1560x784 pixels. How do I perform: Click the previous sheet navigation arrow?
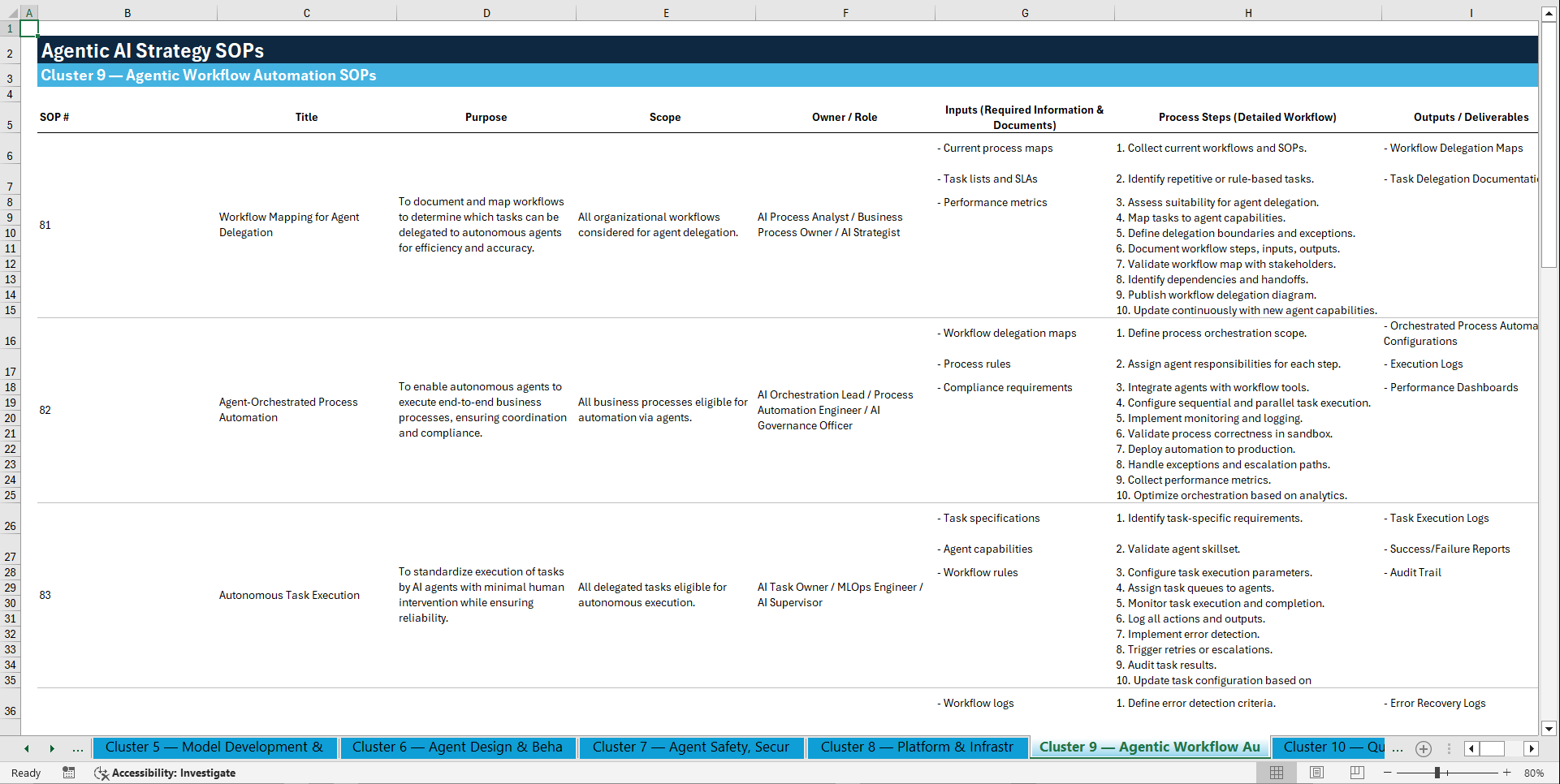click(x=27, y=748)
